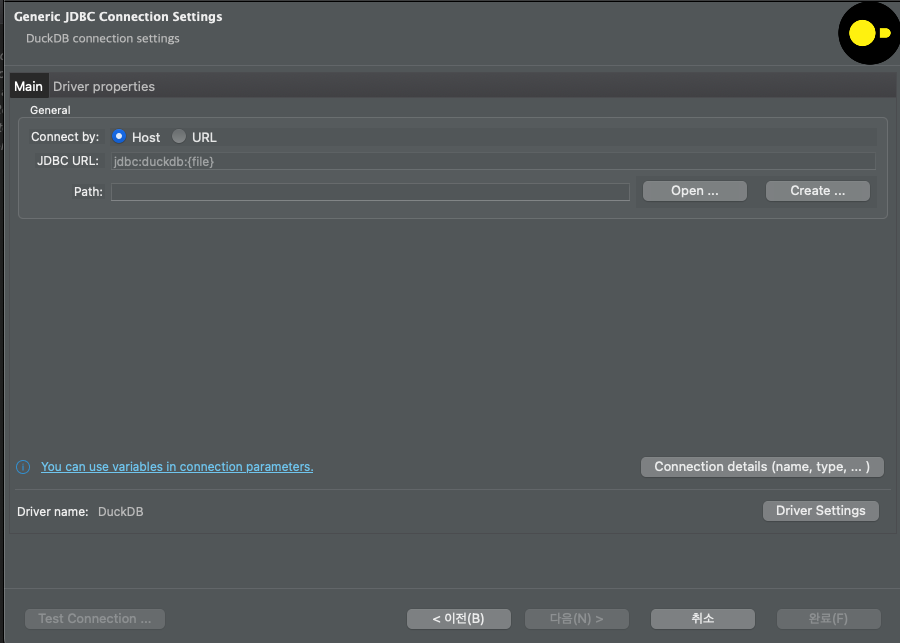The image size is (900, 643).
Task: Select the Host radio button
Action: click(x=119, y=137)
